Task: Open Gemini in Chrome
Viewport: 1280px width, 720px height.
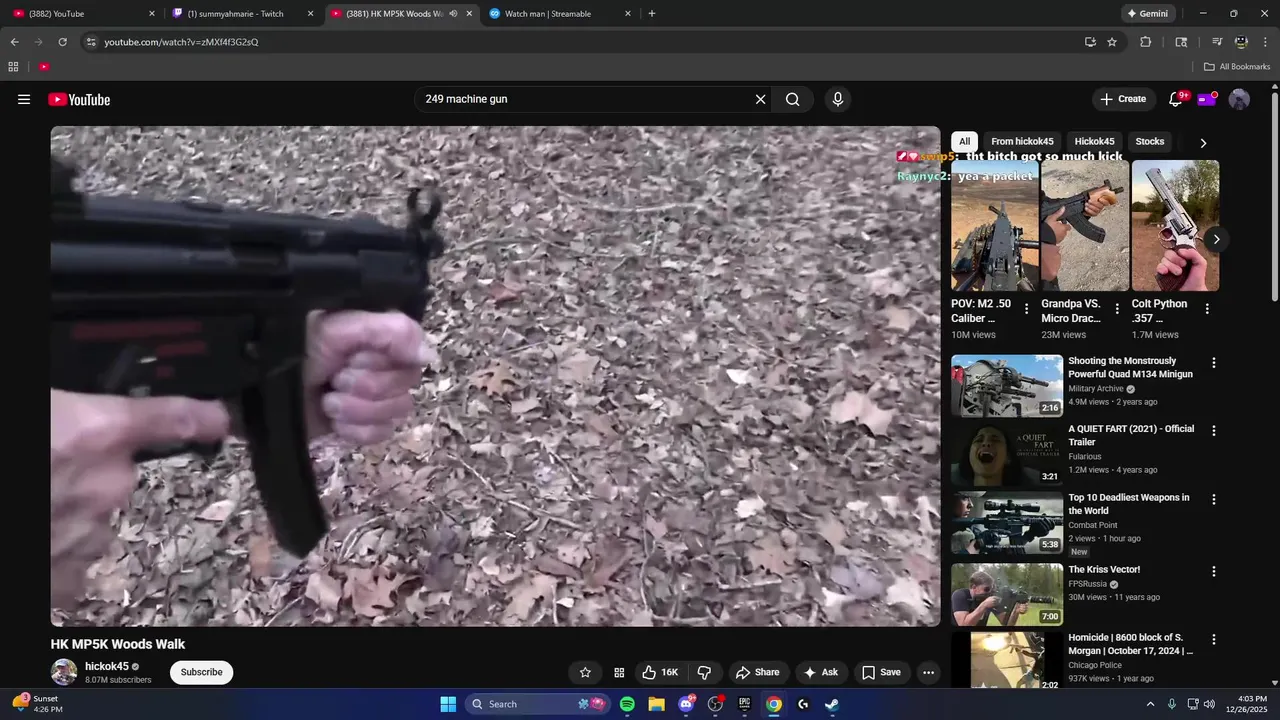Action: 1148,14
